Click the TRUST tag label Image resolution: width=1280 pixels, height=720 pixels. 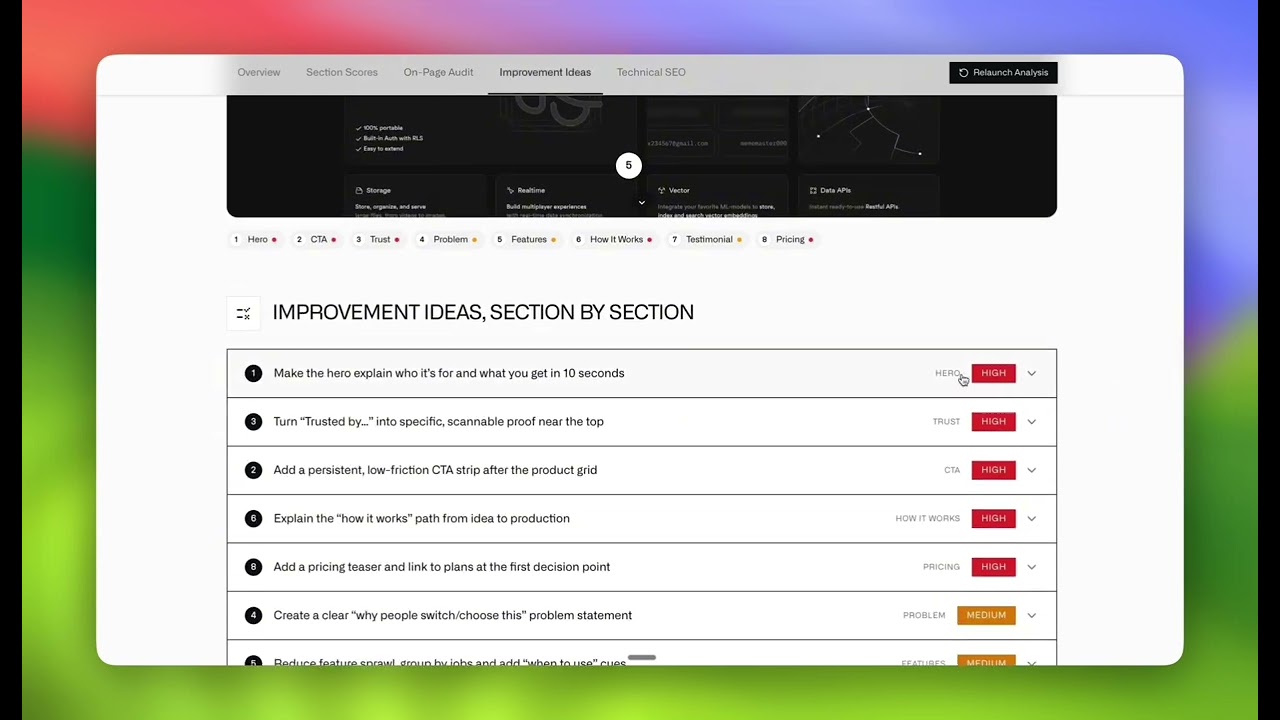coord(946,421)
